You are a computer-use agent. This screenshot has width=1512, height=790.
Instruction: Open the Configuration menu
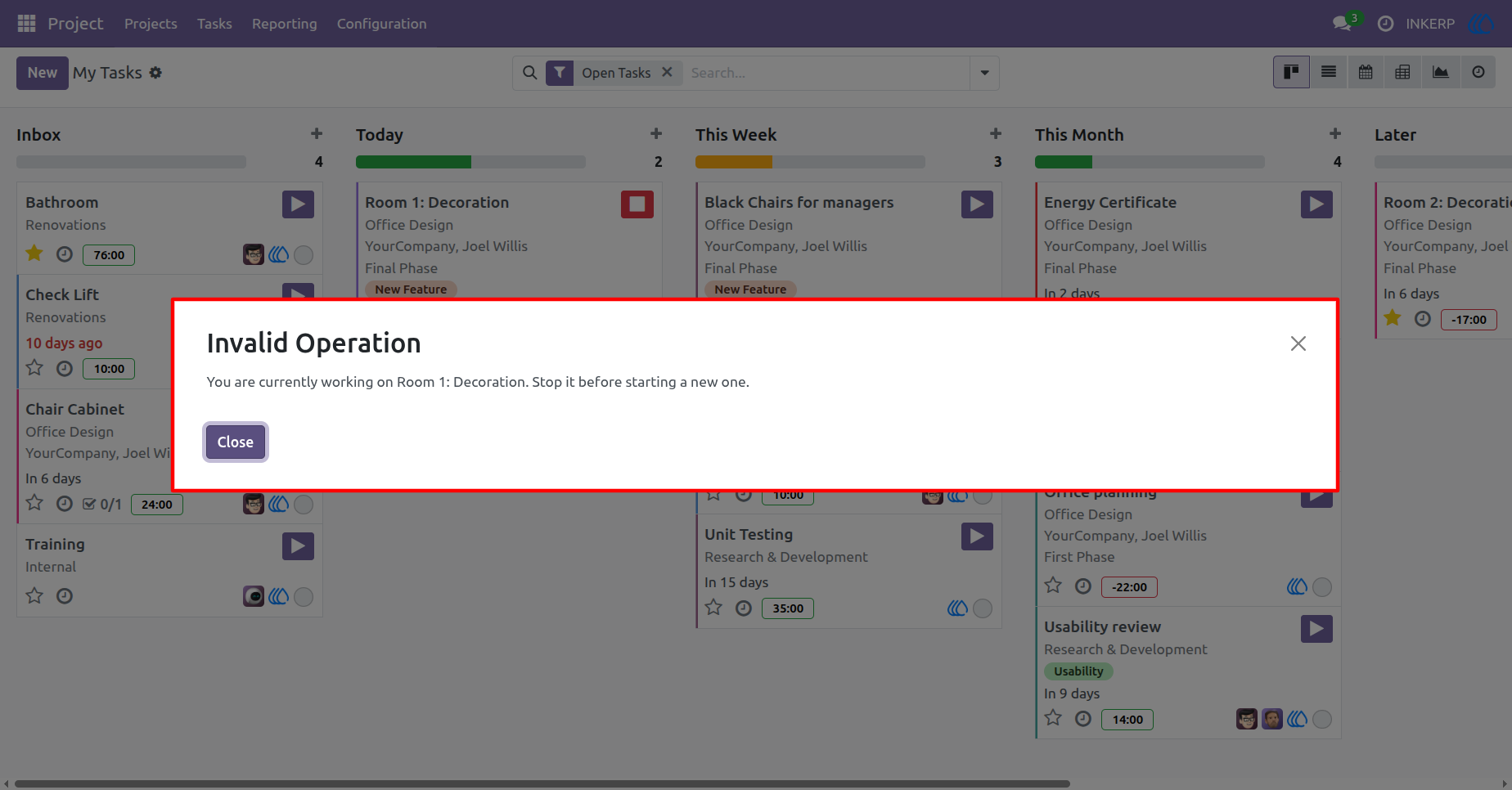pyautogui.click(x=382, y=24)
